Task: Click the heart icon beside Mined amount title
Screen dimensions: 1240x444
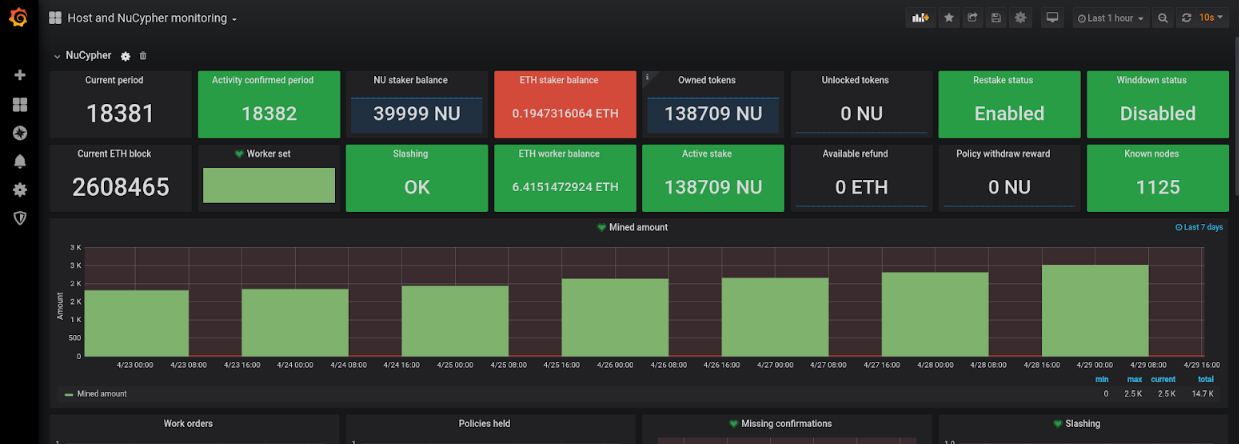Action: click(x=602, y=227)
